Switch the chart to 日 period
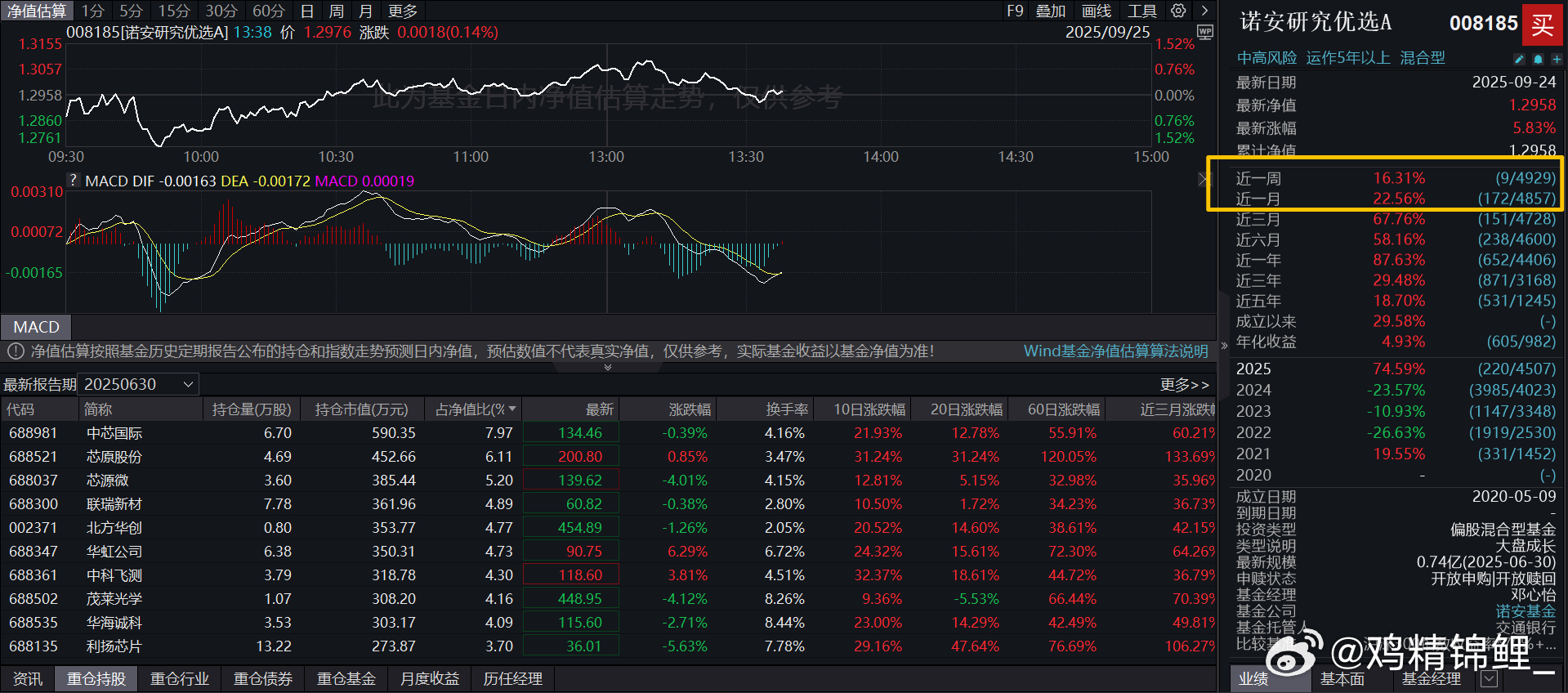This screenshot has height=693, width=1568. pos(307,11)
